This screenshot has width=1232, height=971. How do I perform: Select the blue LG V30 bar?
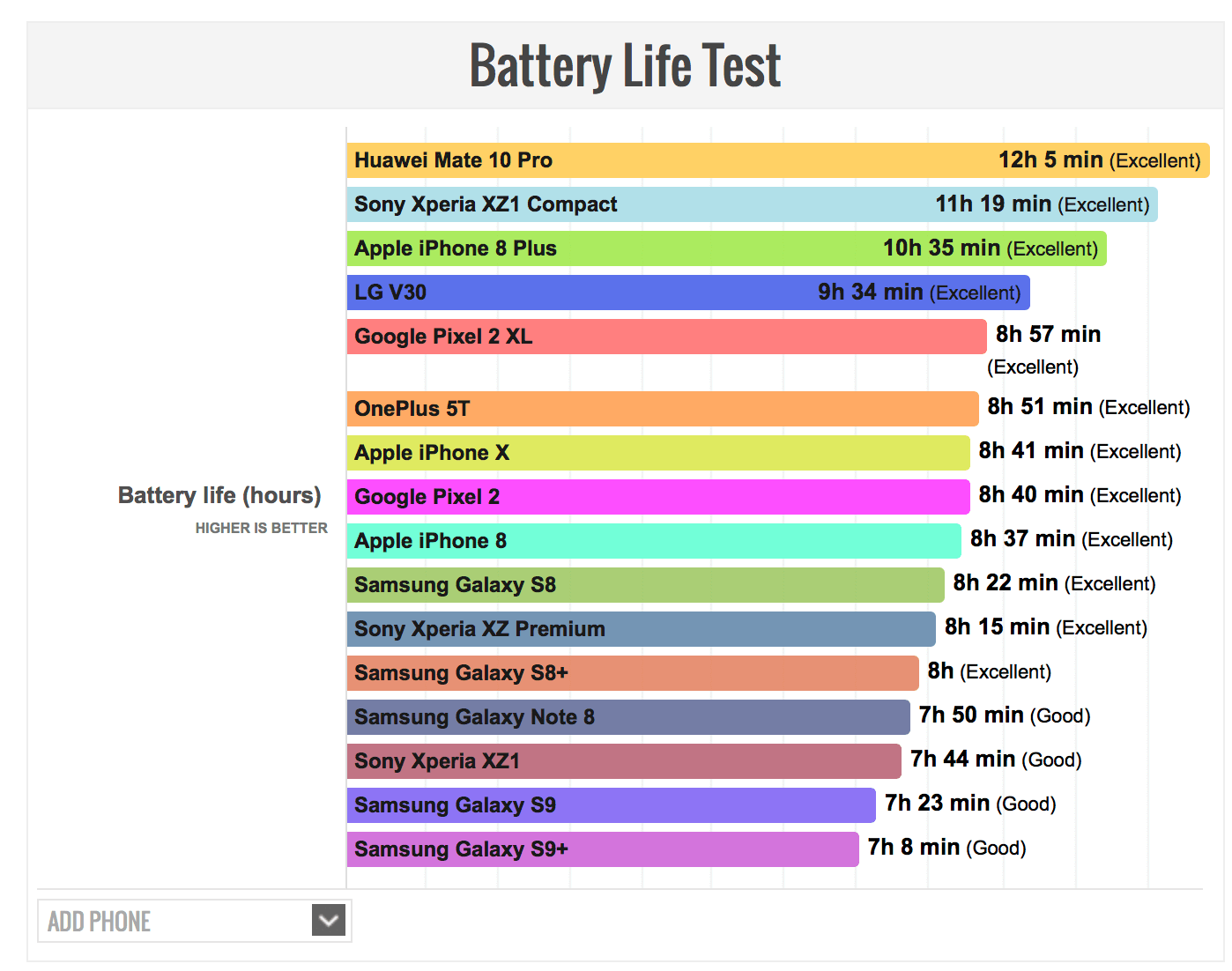pyautogui.click(x=687, y=293)
